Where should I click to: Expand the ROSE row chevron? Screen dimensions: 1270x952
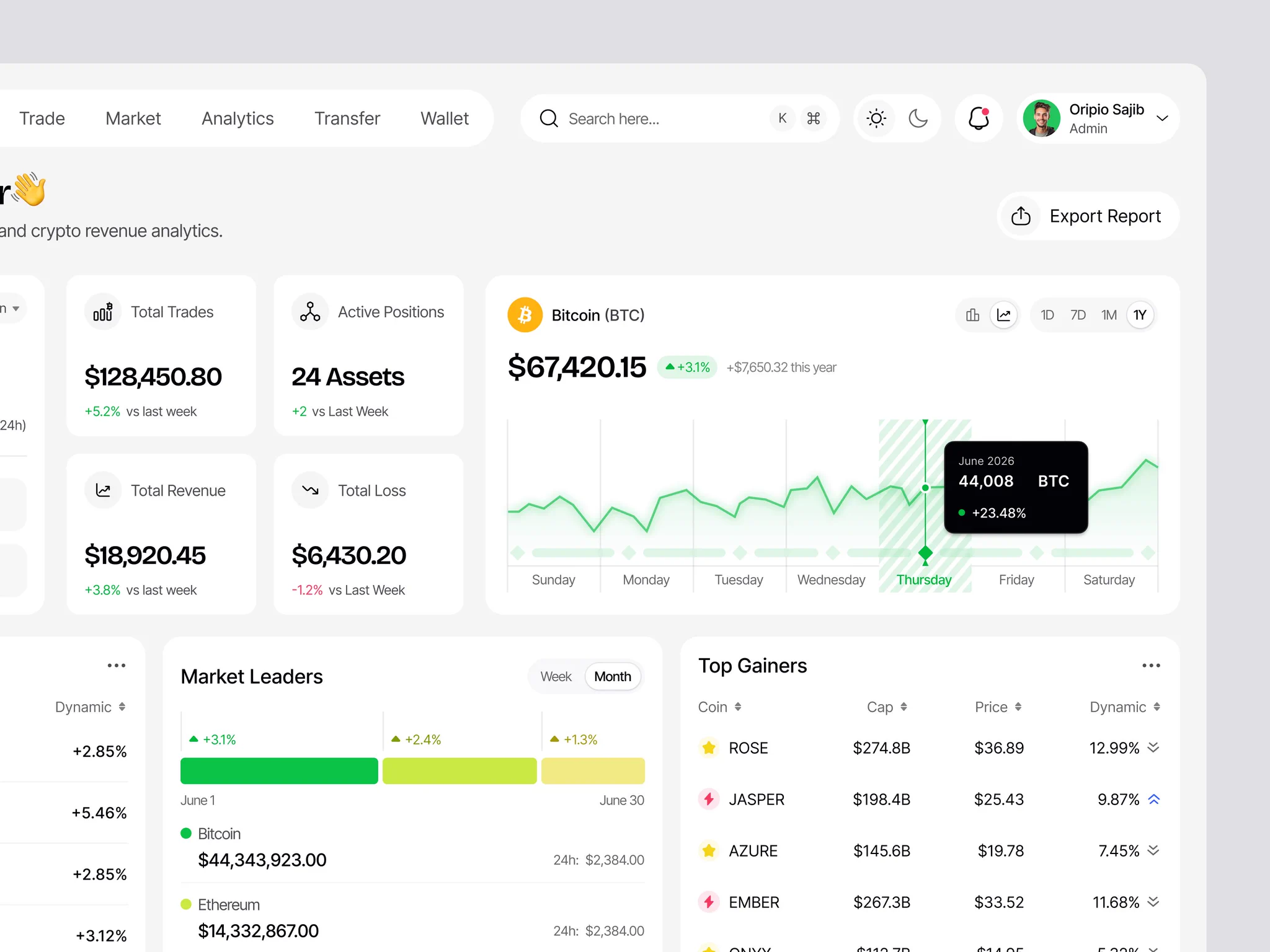[1153, 747]
